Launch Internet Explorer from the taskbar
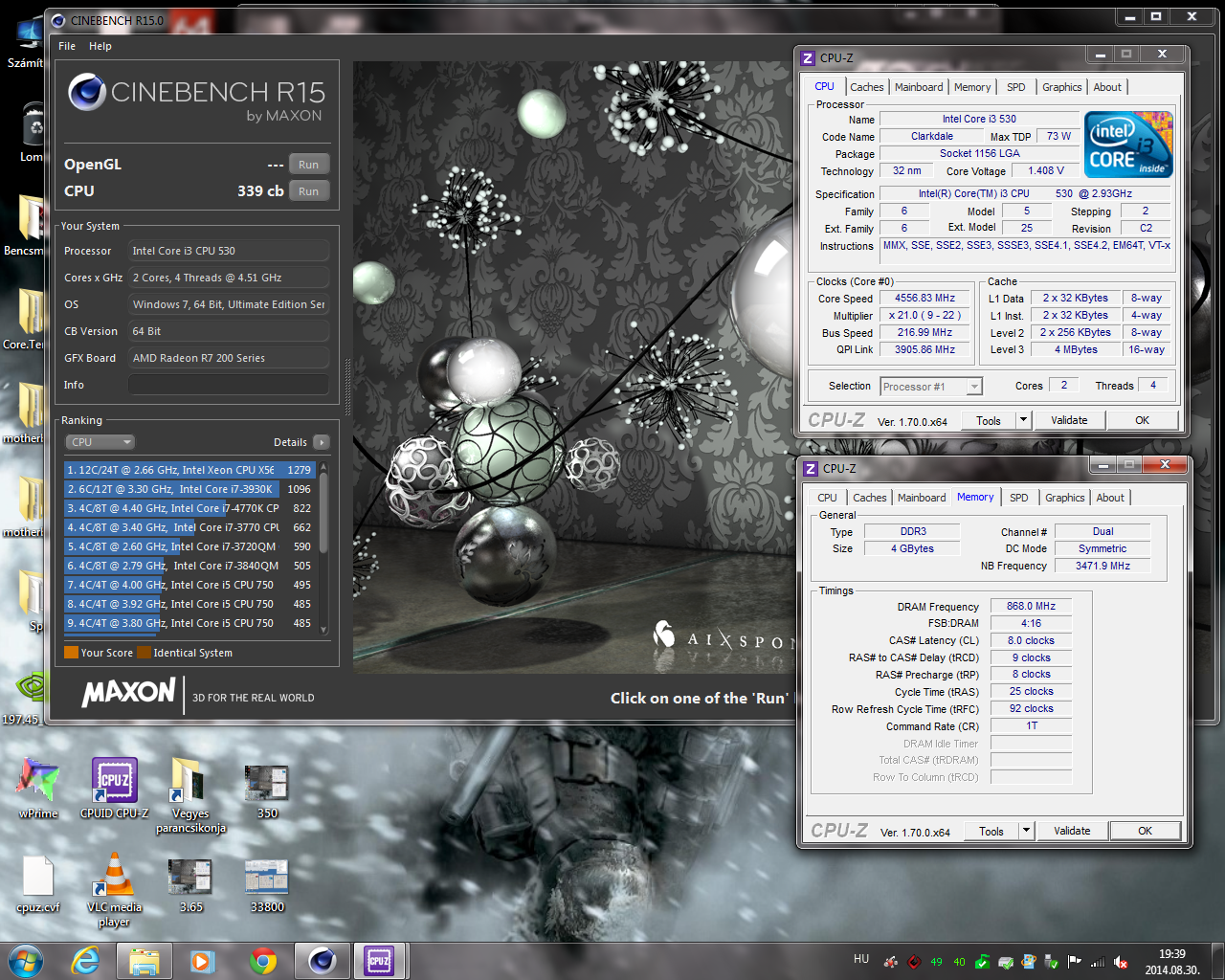The image size is (1225, 980). pos(86,961)
